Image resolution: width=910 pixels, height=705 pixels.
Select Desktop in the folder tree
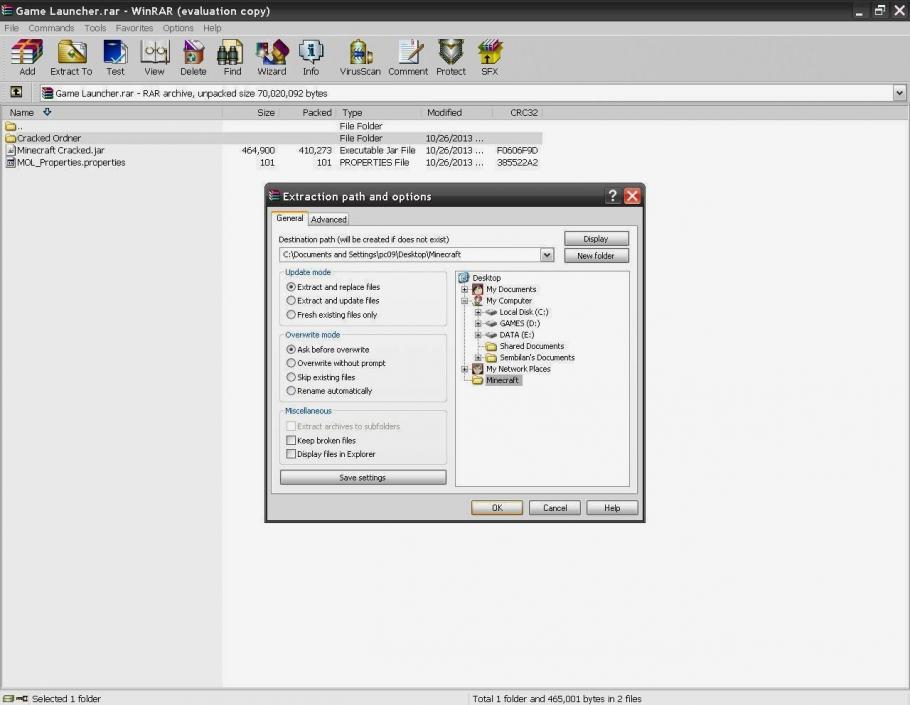486,278
